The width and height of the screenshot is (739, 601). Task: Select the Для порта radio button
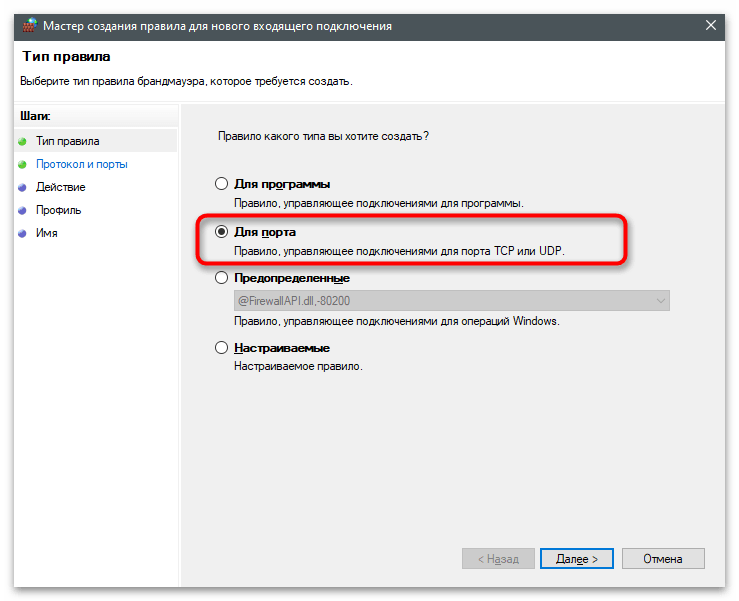click(x=222, y=231)
